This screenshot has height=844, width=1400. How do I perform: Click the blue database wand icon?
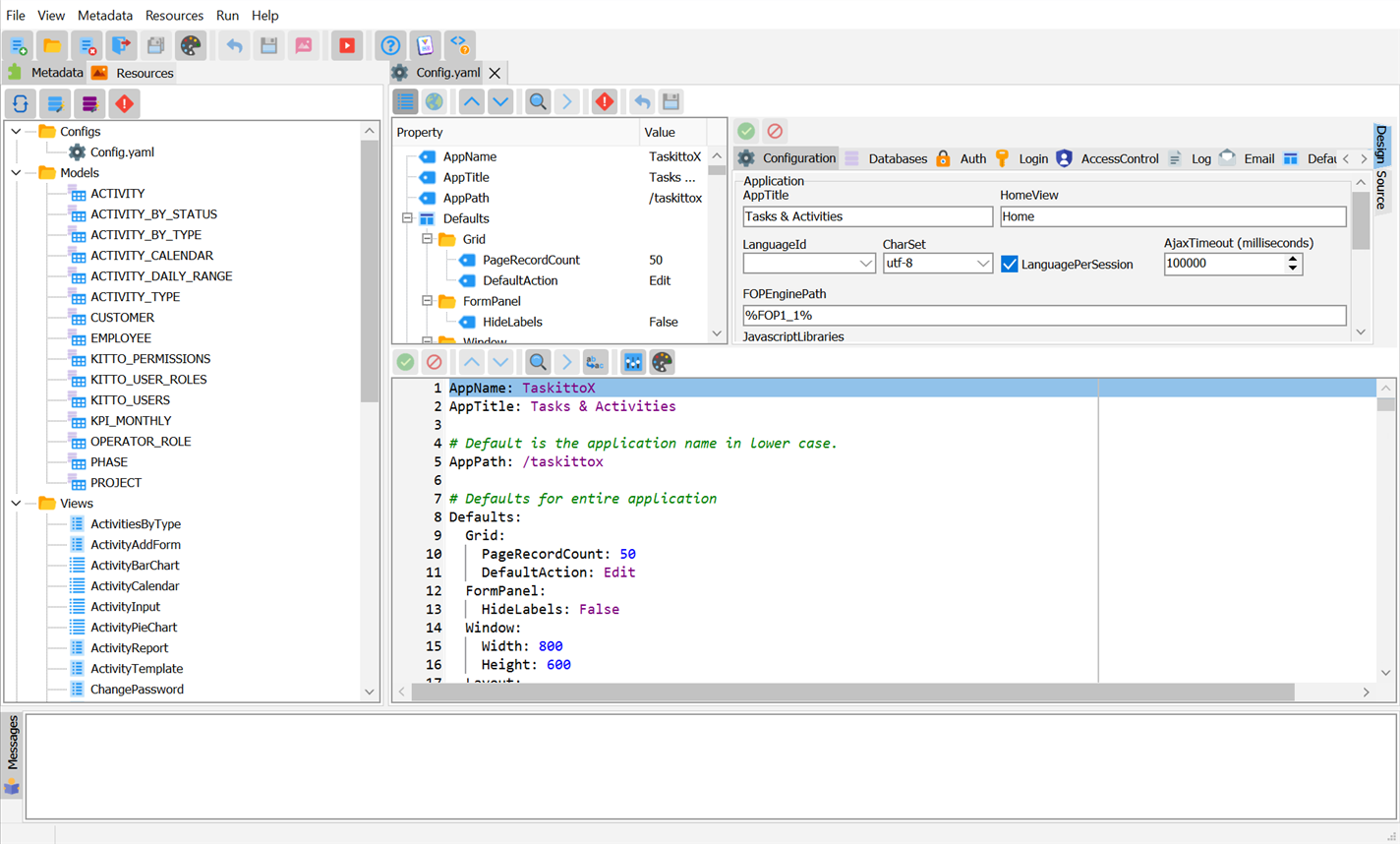[x=55, y=103]
